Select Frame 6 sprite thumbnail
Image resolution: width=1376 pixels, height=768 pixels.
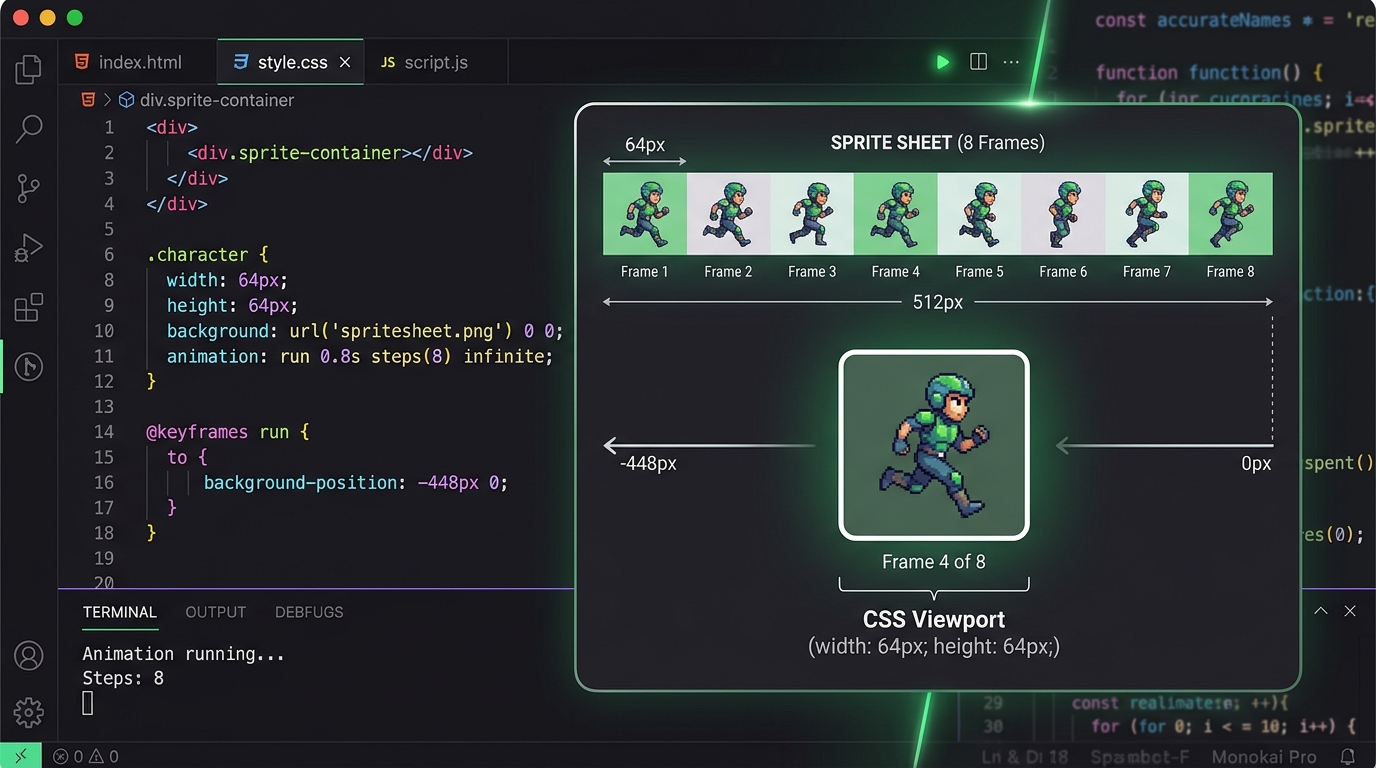click(1063, 214)
